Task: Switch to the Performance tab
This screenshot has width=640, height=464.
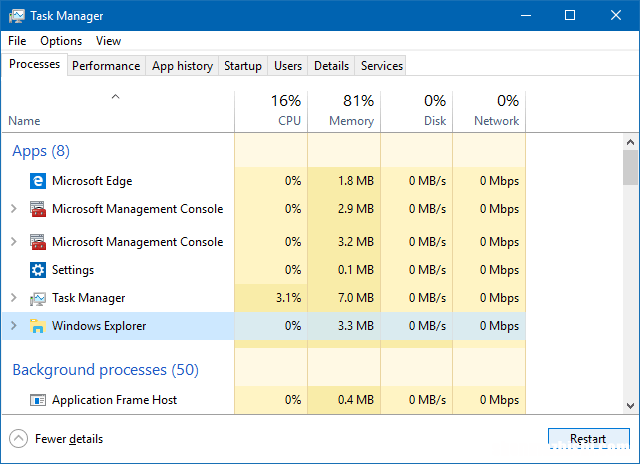Action: pos(106,66)
